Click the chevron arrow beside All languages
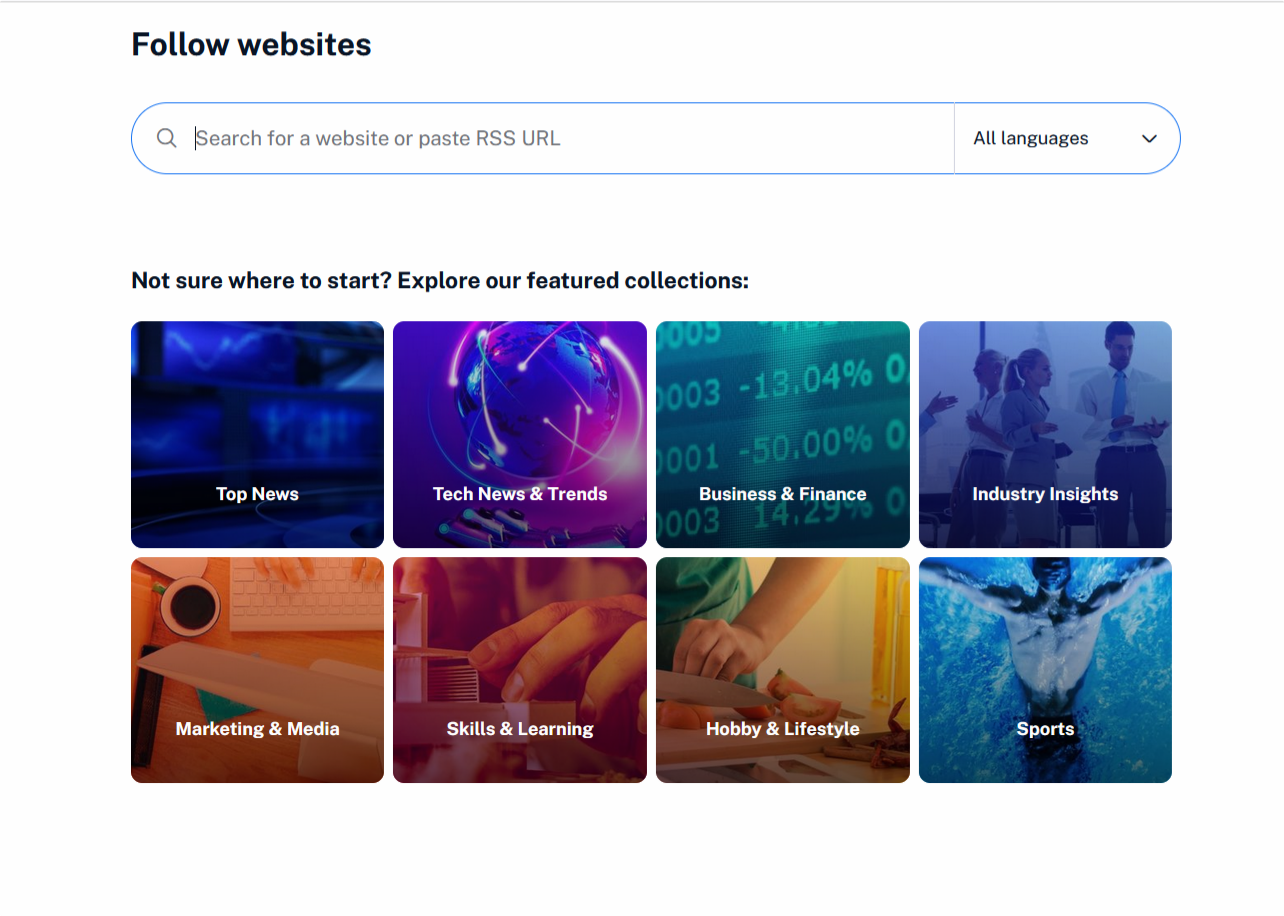The height and width of the screenshot is (916, 1284). [1149, 139]
